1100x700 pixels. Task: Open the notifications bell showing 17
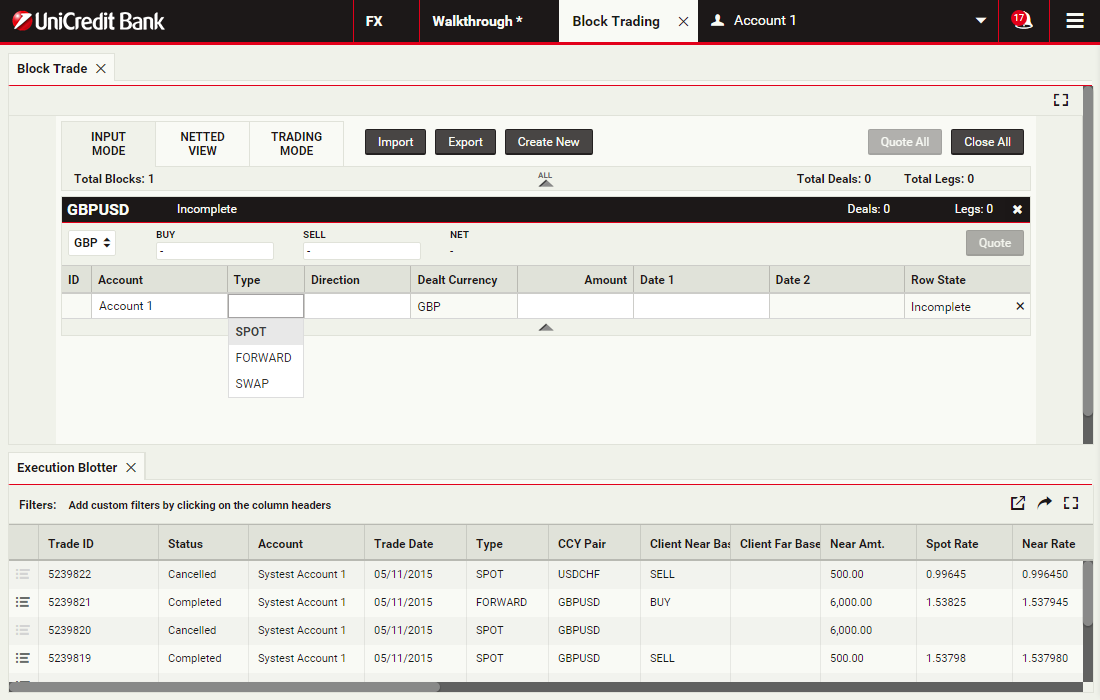tap(1022, 21)
